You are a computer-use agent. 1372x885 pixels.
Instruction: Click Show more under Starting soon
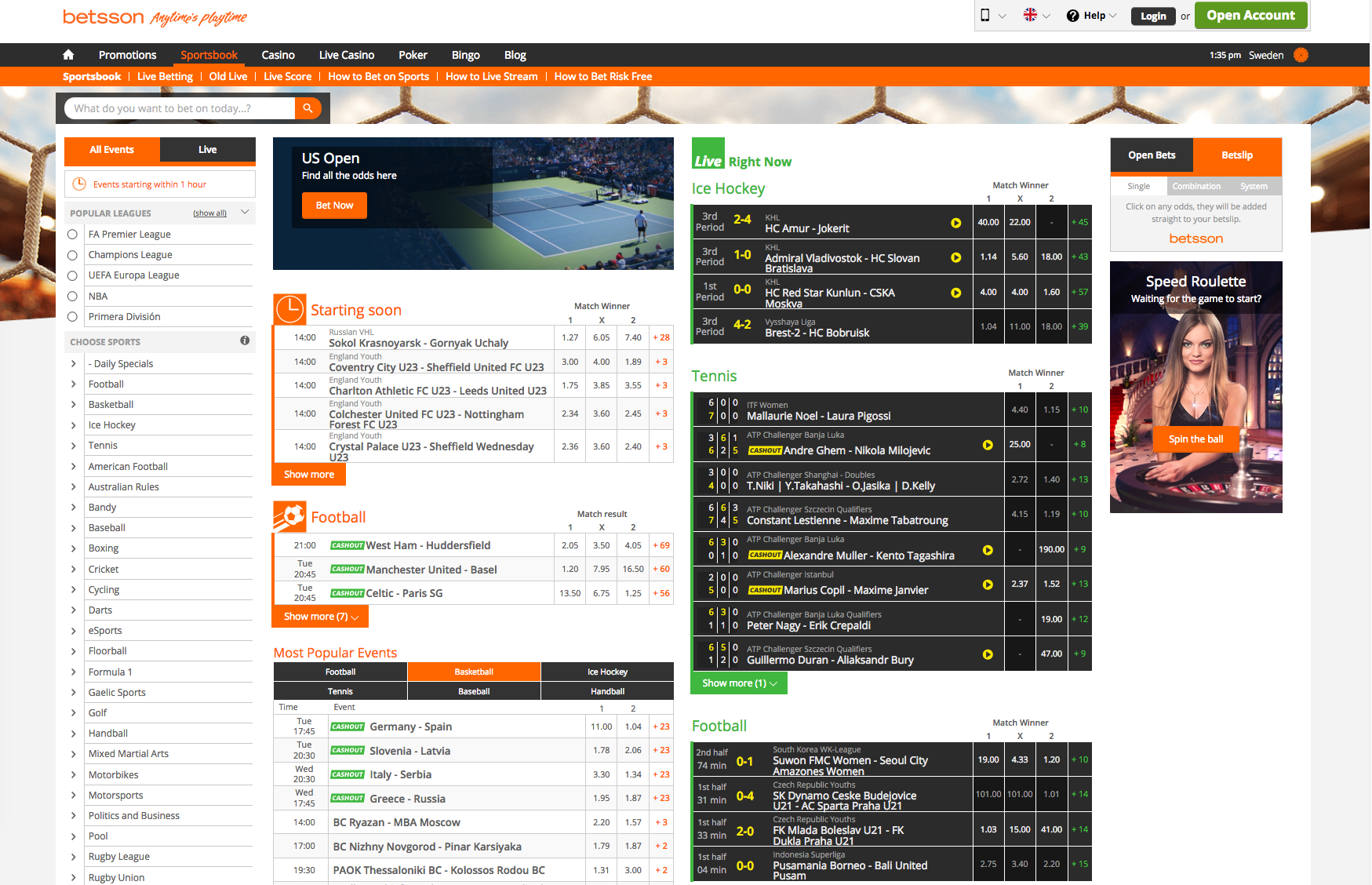click(x=309, y=475)
